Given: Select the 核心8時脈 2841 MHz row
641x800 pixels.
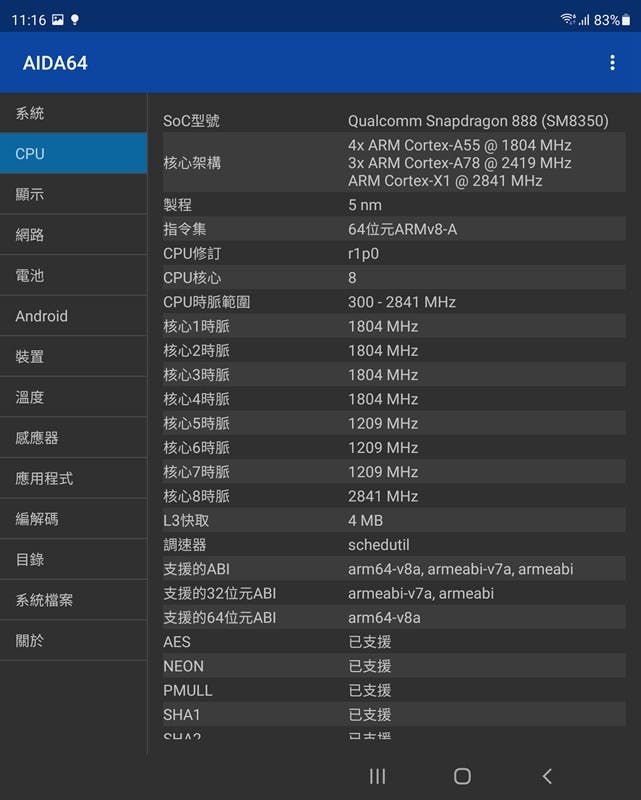Looking at the screenshot, I should click(x=394, y=496).
